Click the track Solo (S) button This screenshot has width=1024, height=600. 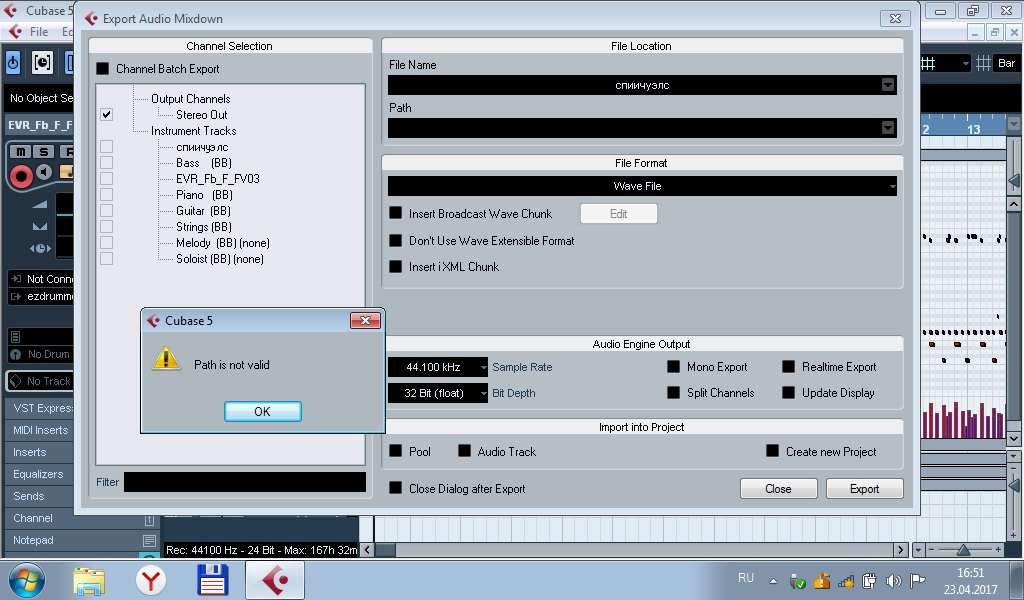pyautogui.click(x=44, y=152)
